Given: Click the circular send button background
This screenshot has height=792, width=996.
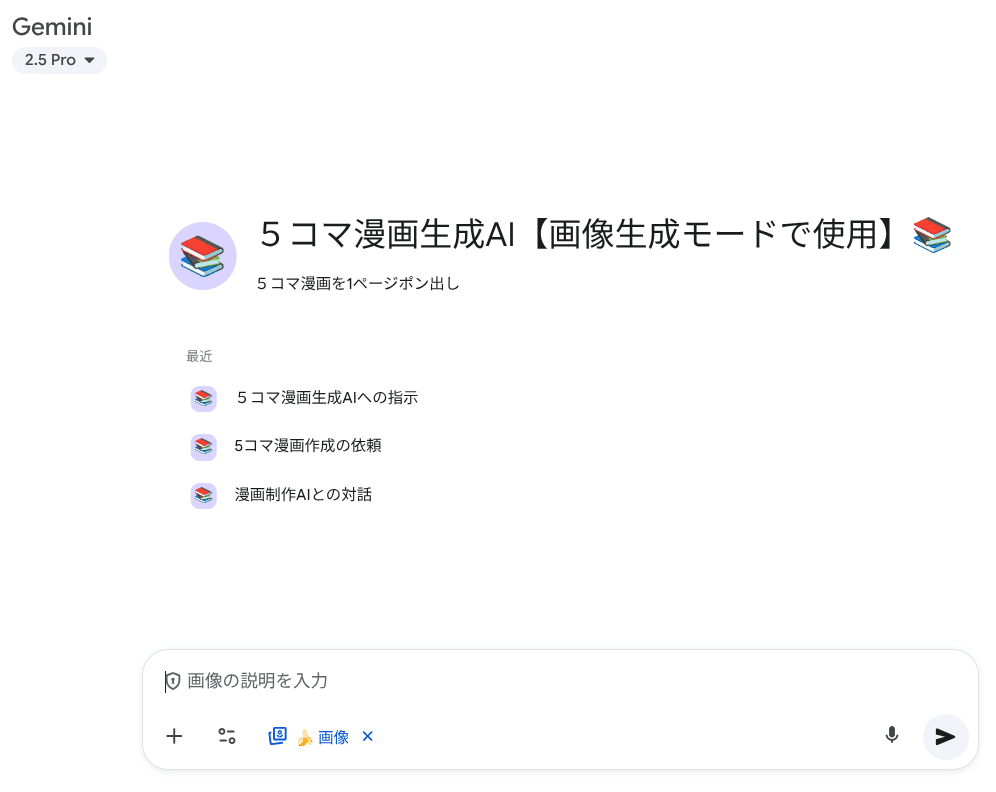Looking at the screenshot, I should (945, 737).
